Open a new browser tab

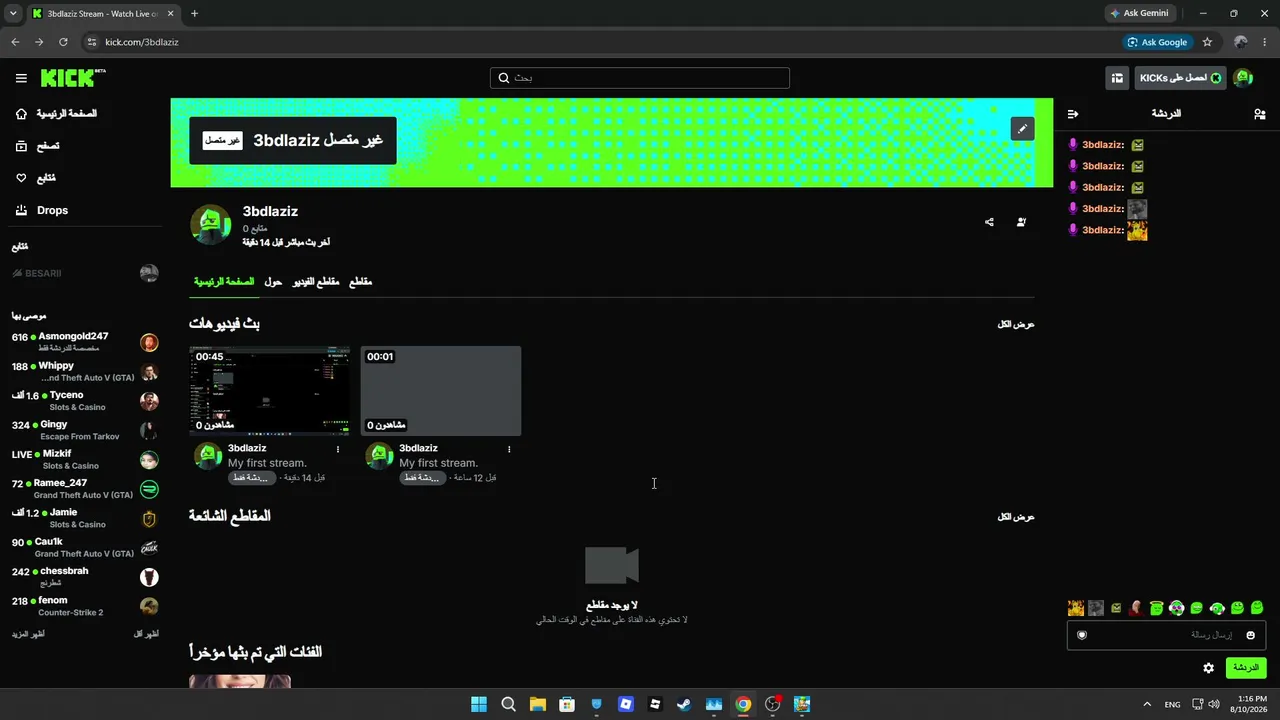point(194,14)
